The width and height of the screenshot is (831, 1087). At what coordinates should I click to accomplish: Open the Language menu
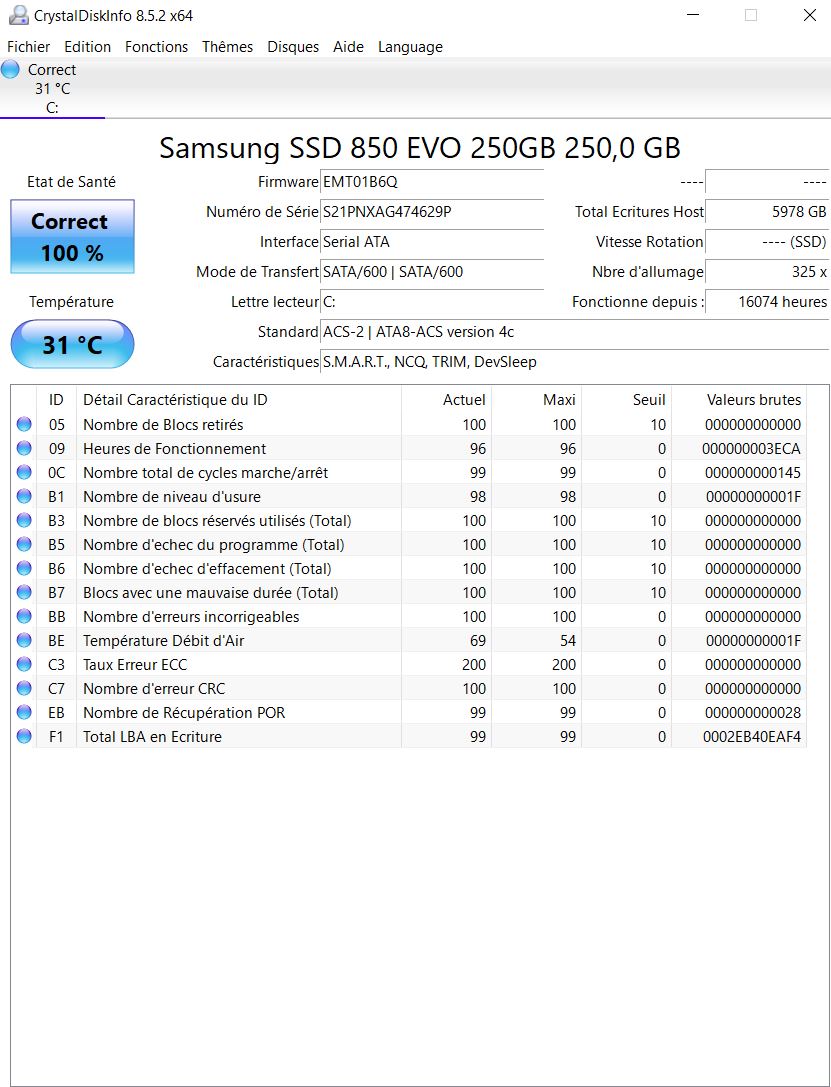tap(410, 47)
